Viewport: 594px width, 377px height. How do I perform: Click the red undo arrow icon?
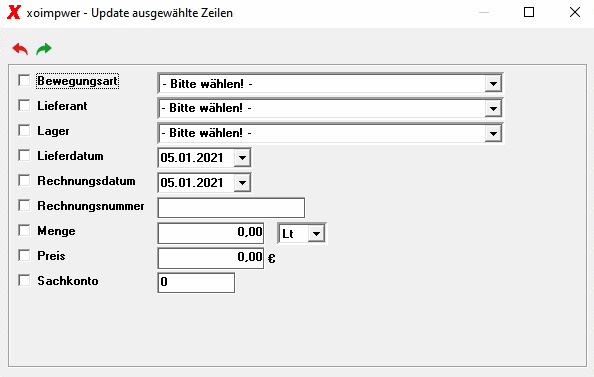pos(20,49)
